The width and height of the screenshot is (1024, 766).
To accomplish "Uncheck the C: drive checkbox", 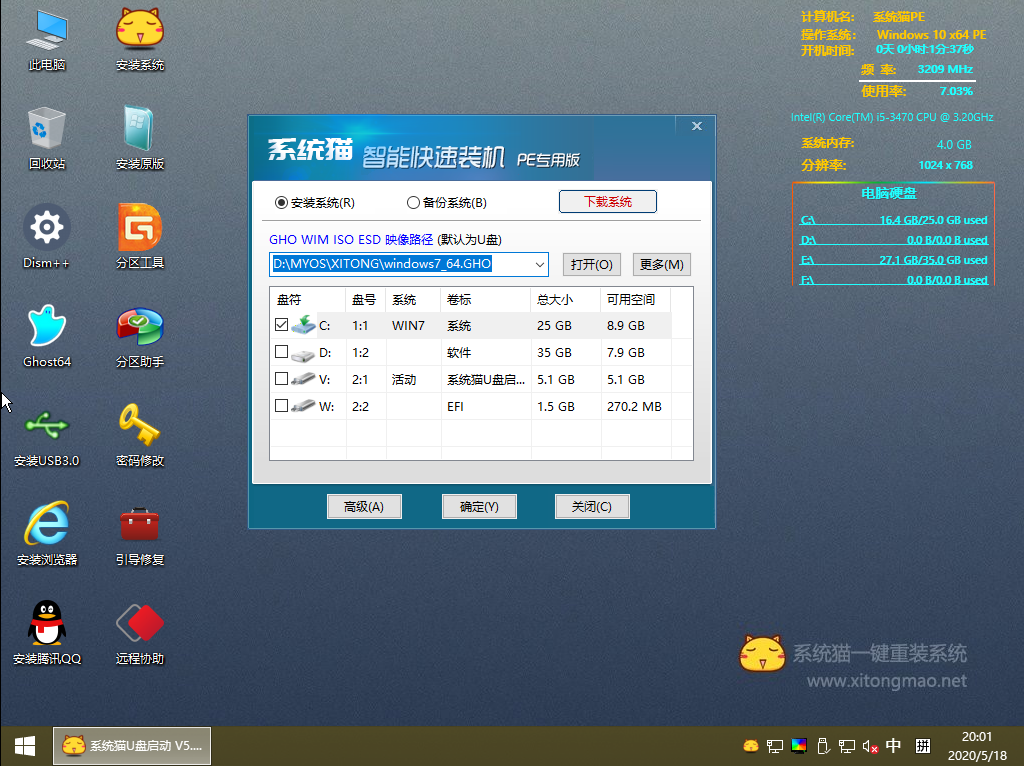I will coord(281,325).
